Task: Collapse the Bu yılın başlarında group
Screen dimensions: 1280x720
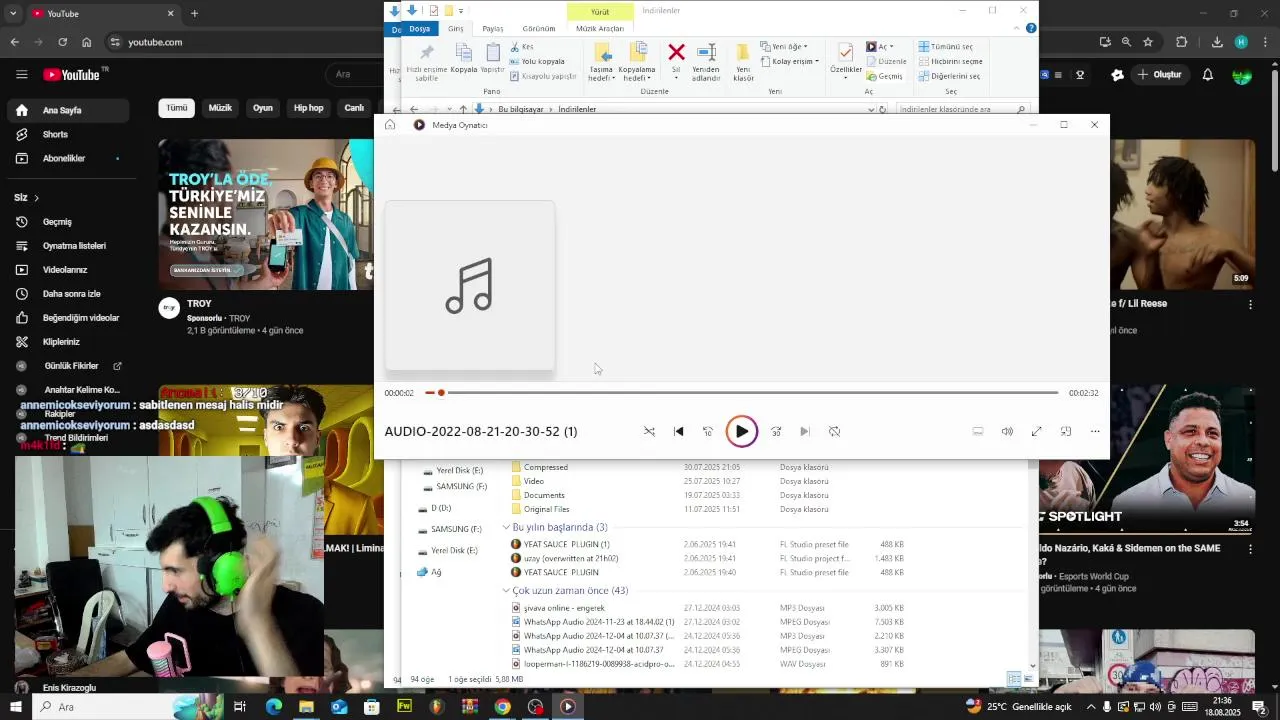Action: coord(506,527)
